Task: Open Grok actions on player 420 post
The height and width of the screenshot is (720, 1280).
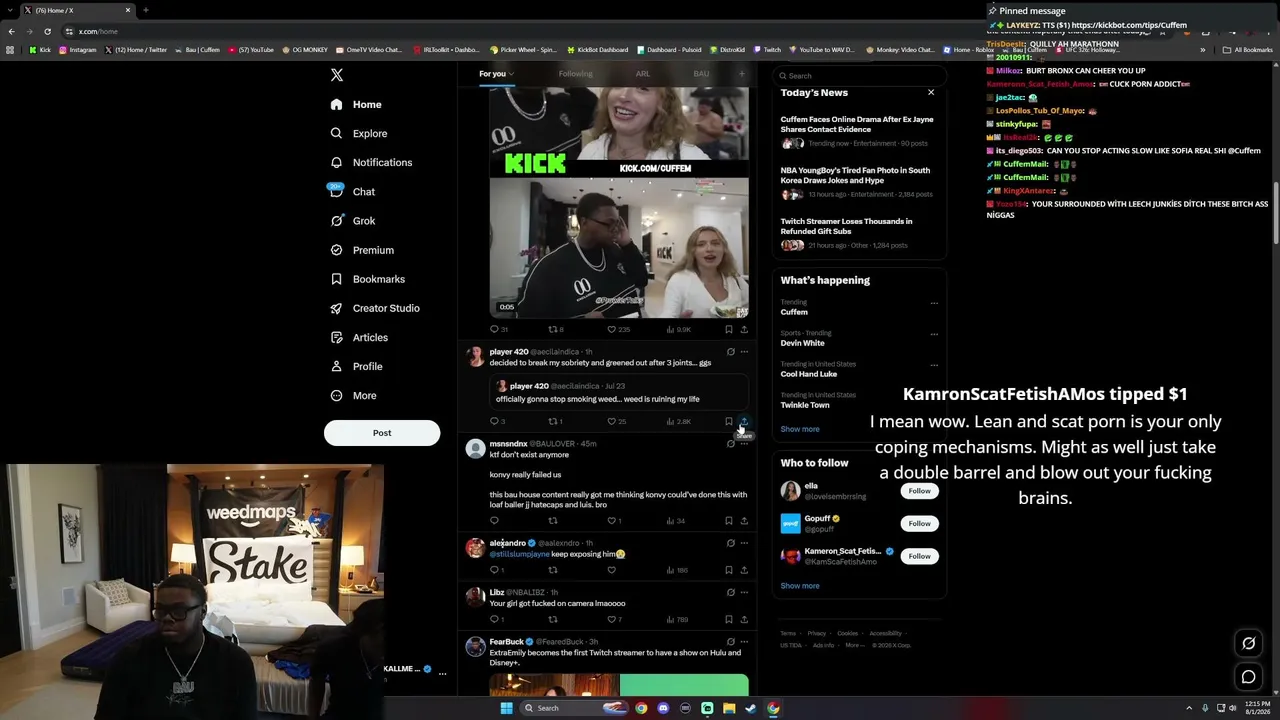Action: [x=731, y=352]
